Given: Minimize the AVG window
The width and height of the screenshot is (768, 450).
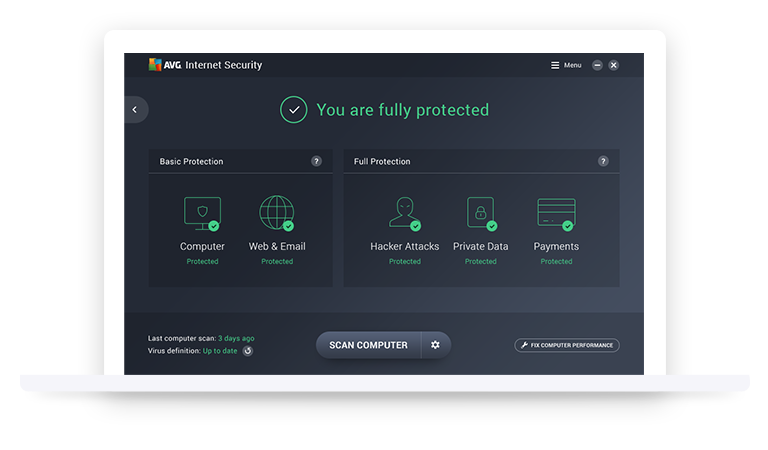Looking at the screenshot, I should point(597,65).
